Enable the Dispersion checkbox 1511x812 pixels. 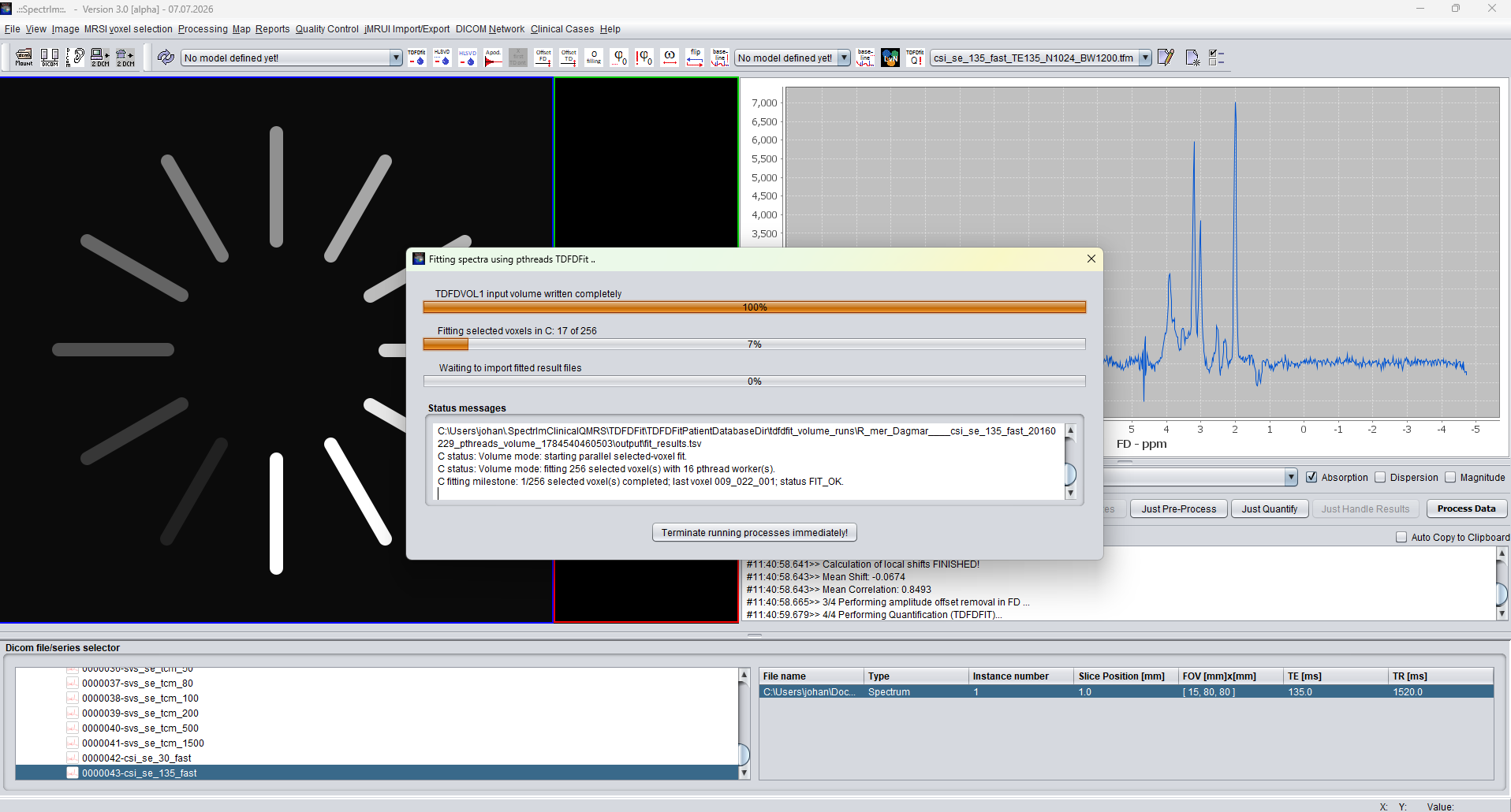click(x=1380, y=477)
